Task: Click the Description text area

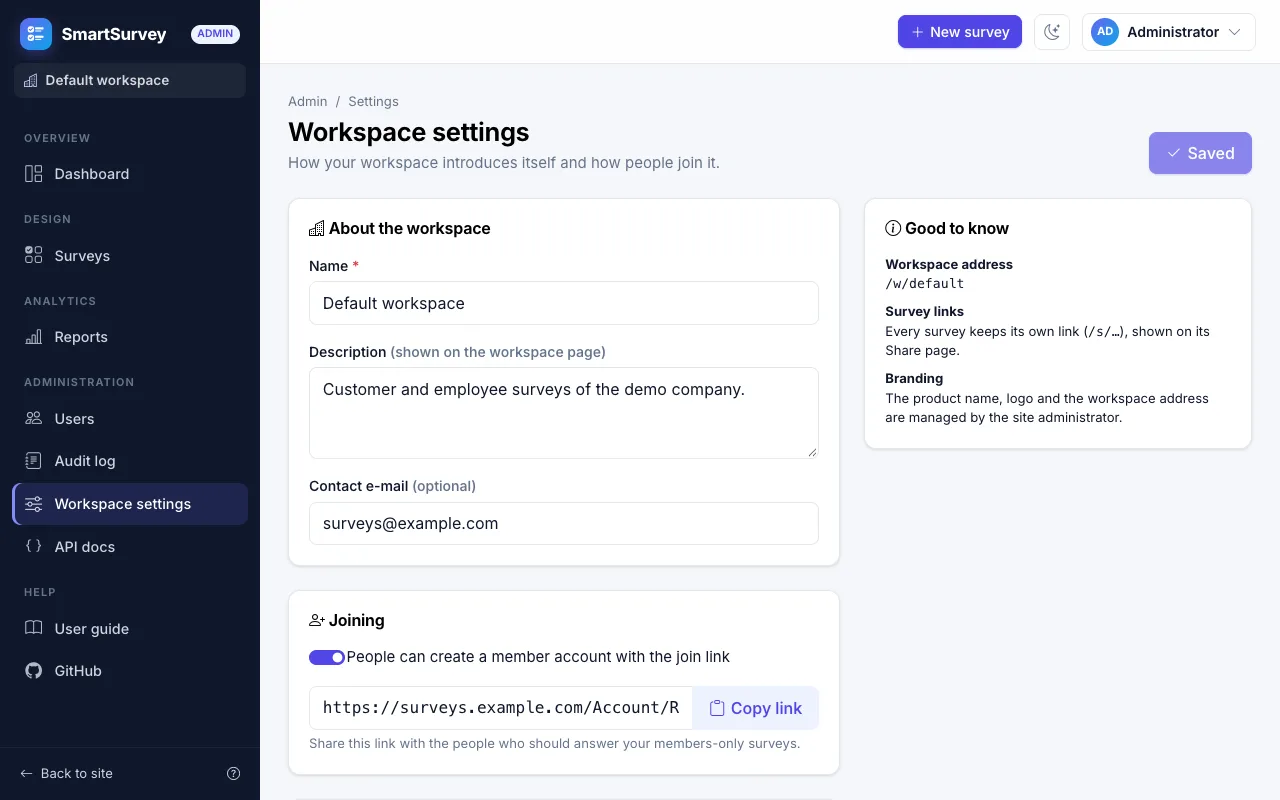Action: (564, 413)
